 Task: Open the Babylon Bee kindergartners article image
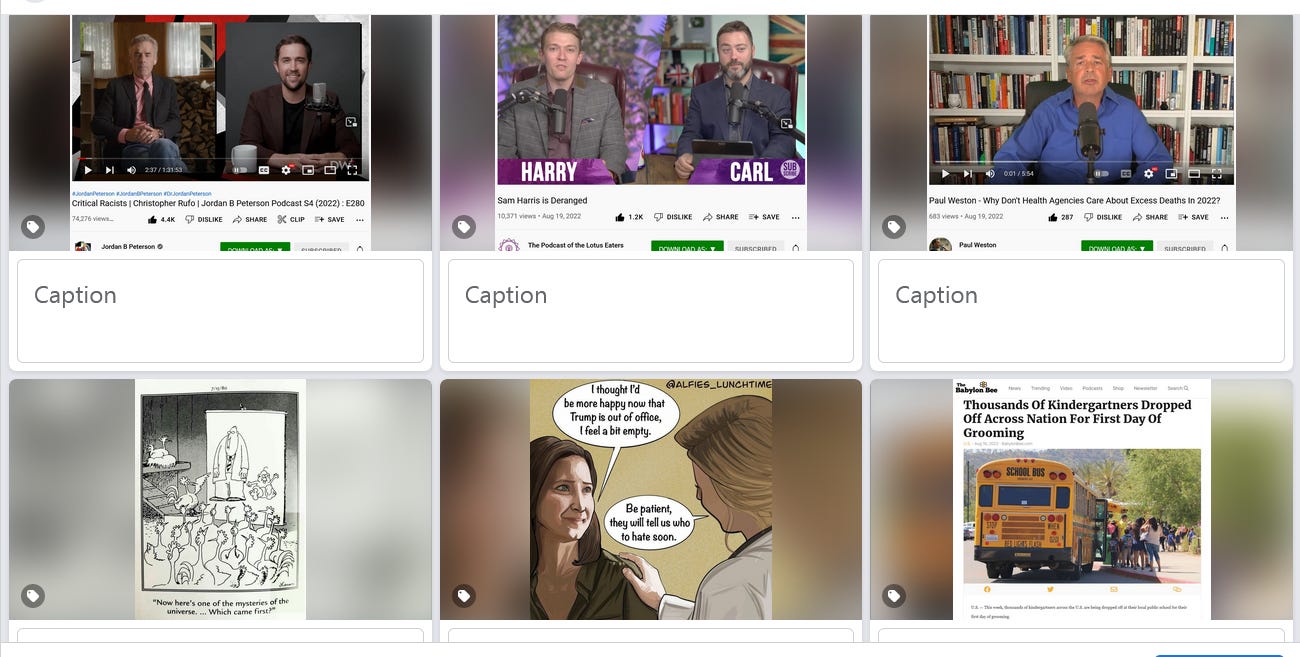tap(1081, 499)
